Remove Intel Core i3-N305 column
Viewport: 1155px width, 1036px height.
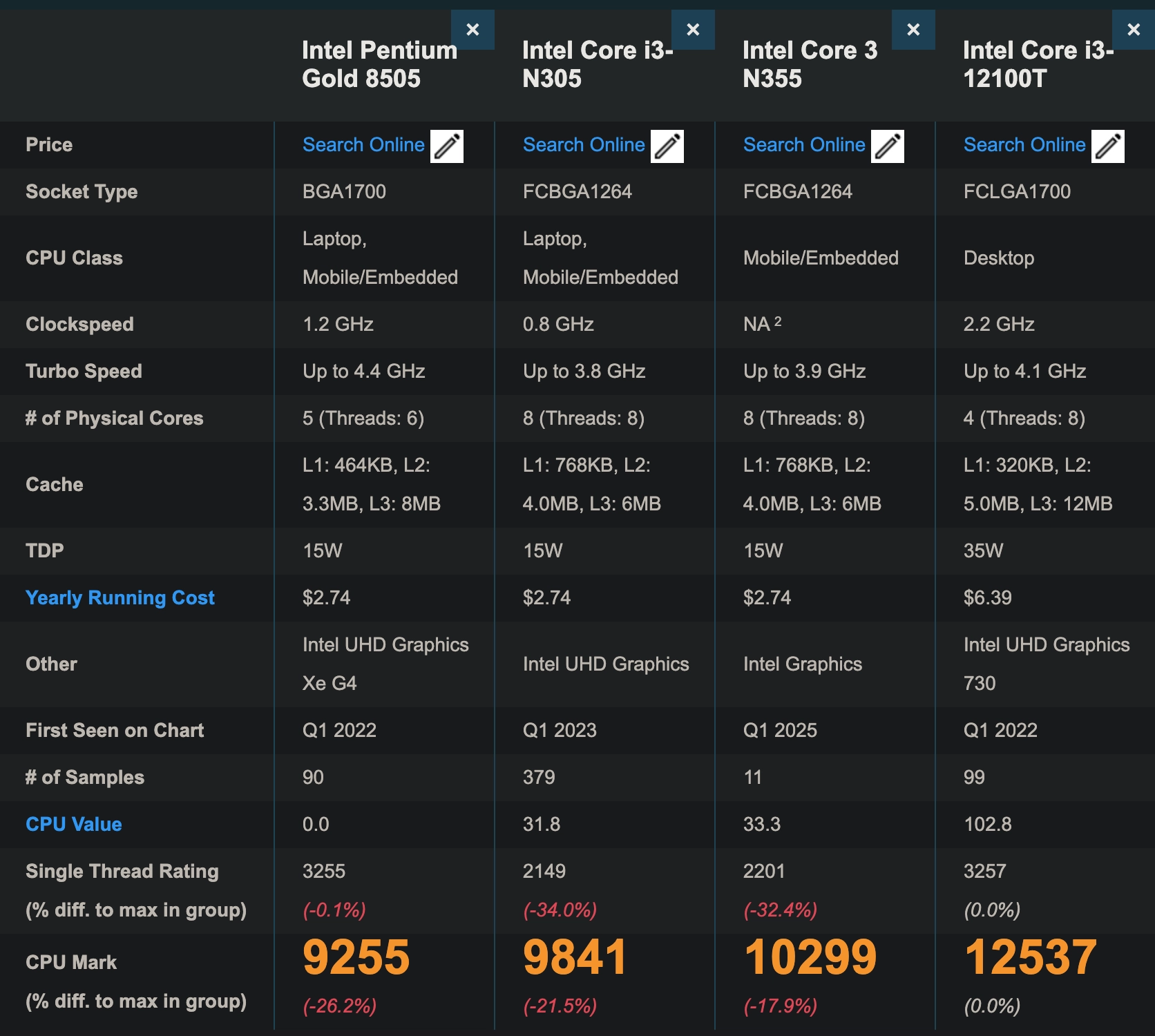pyautogui.click(x=693, y=30)
